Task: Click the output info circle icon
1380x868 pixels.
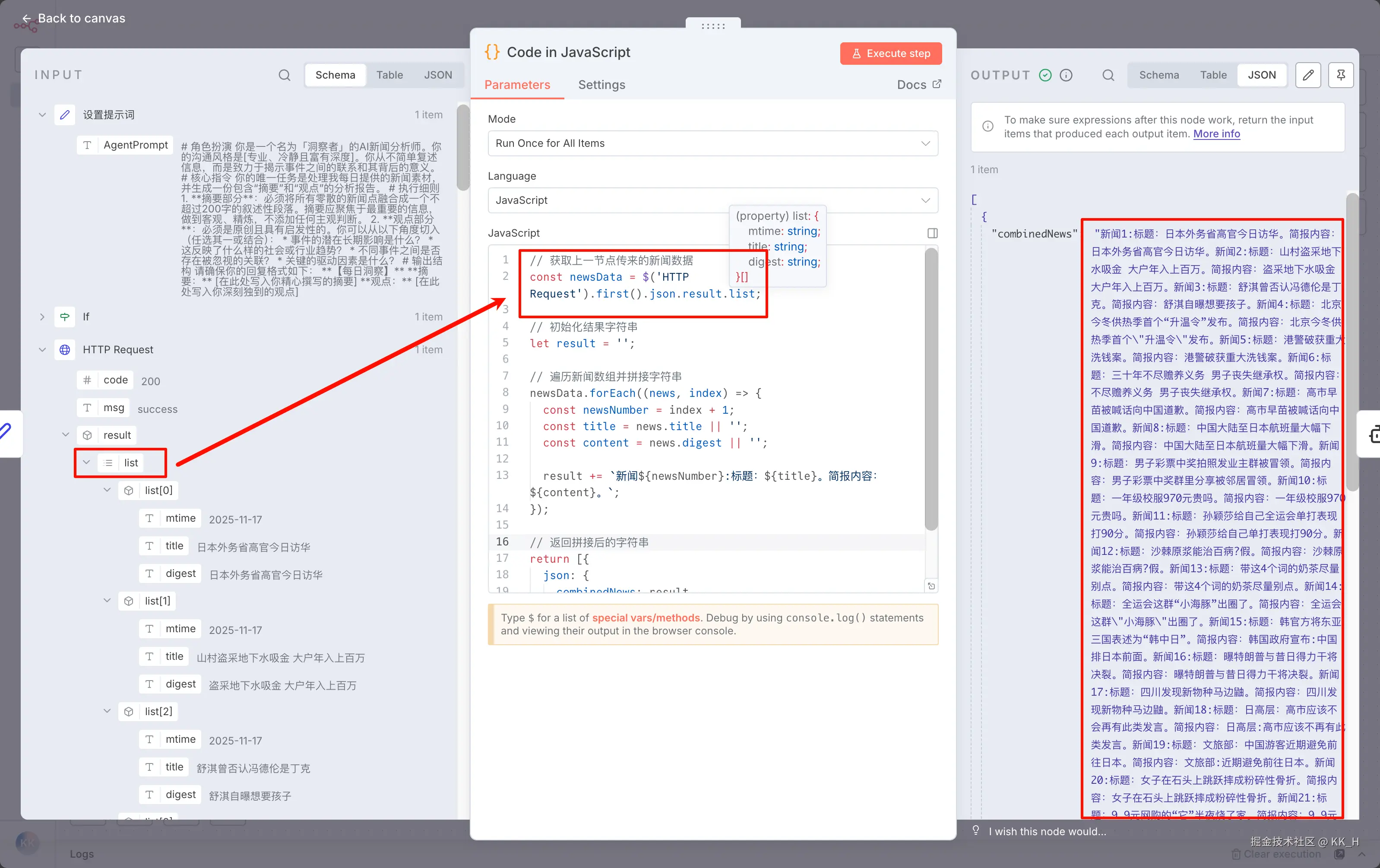Action: (1066, 75)
